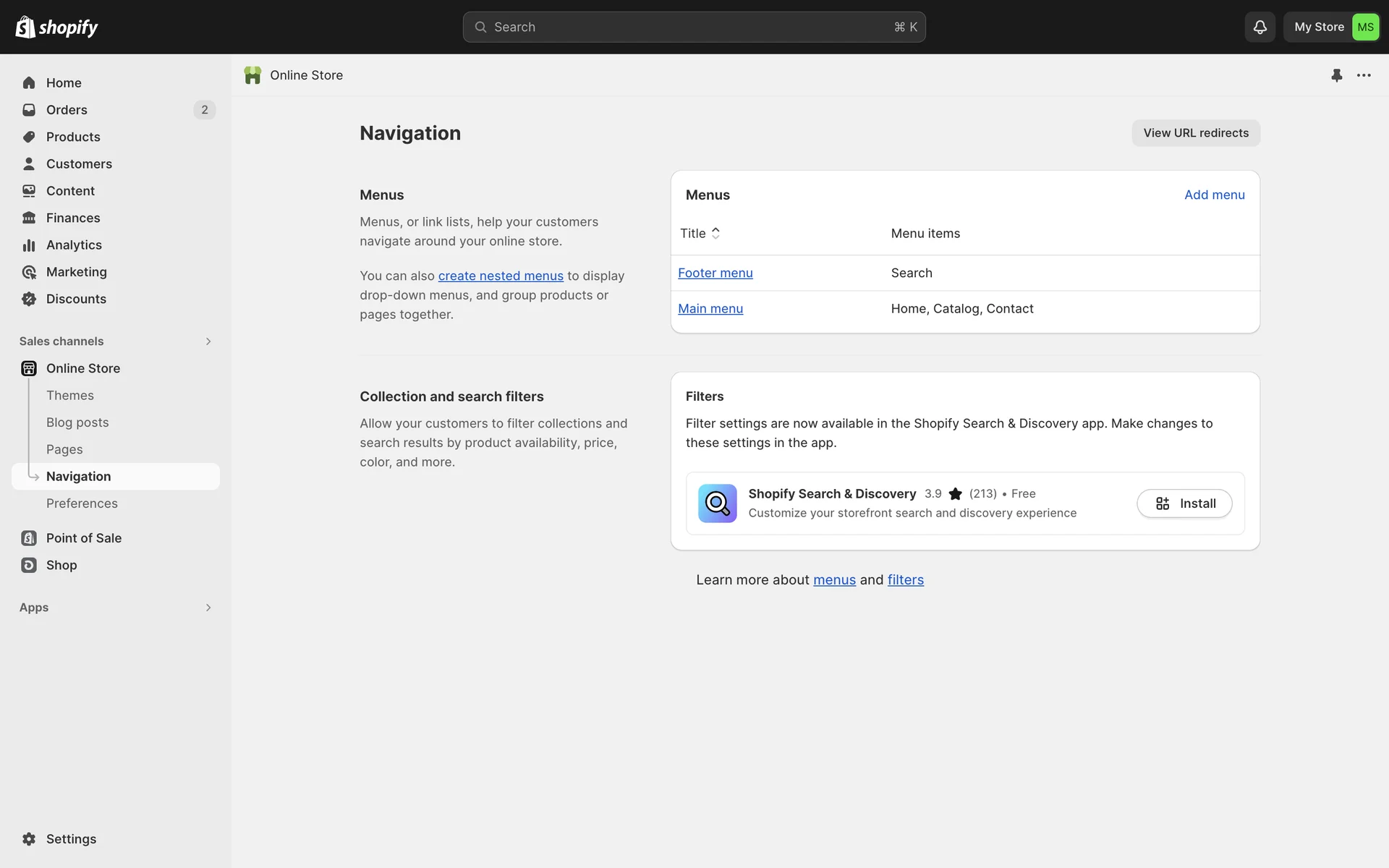Viewport: 1389px width, 868px height.
Task: Click the Shopify logo
Action: (x=56, y=27)
